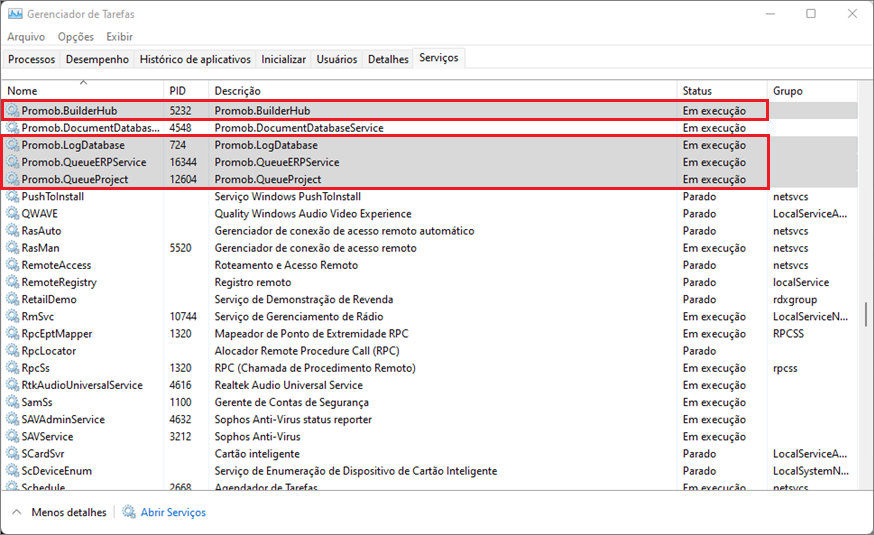Switch to the Inicializar tab
Screen dimensions: 874x535
284,59
